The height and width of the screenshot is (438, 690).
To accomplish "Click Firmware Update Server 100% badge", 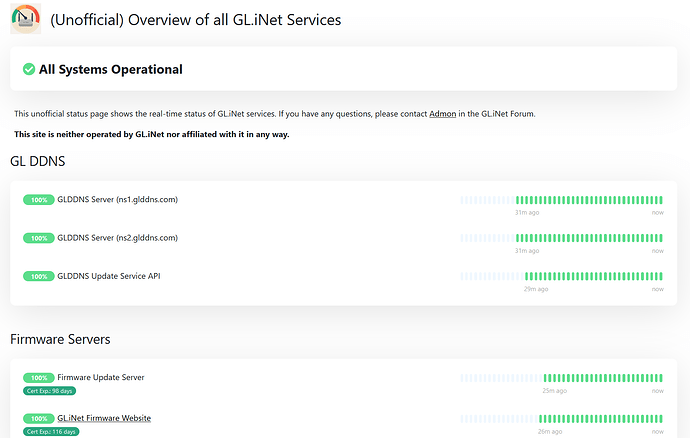I will coord(39,378).
